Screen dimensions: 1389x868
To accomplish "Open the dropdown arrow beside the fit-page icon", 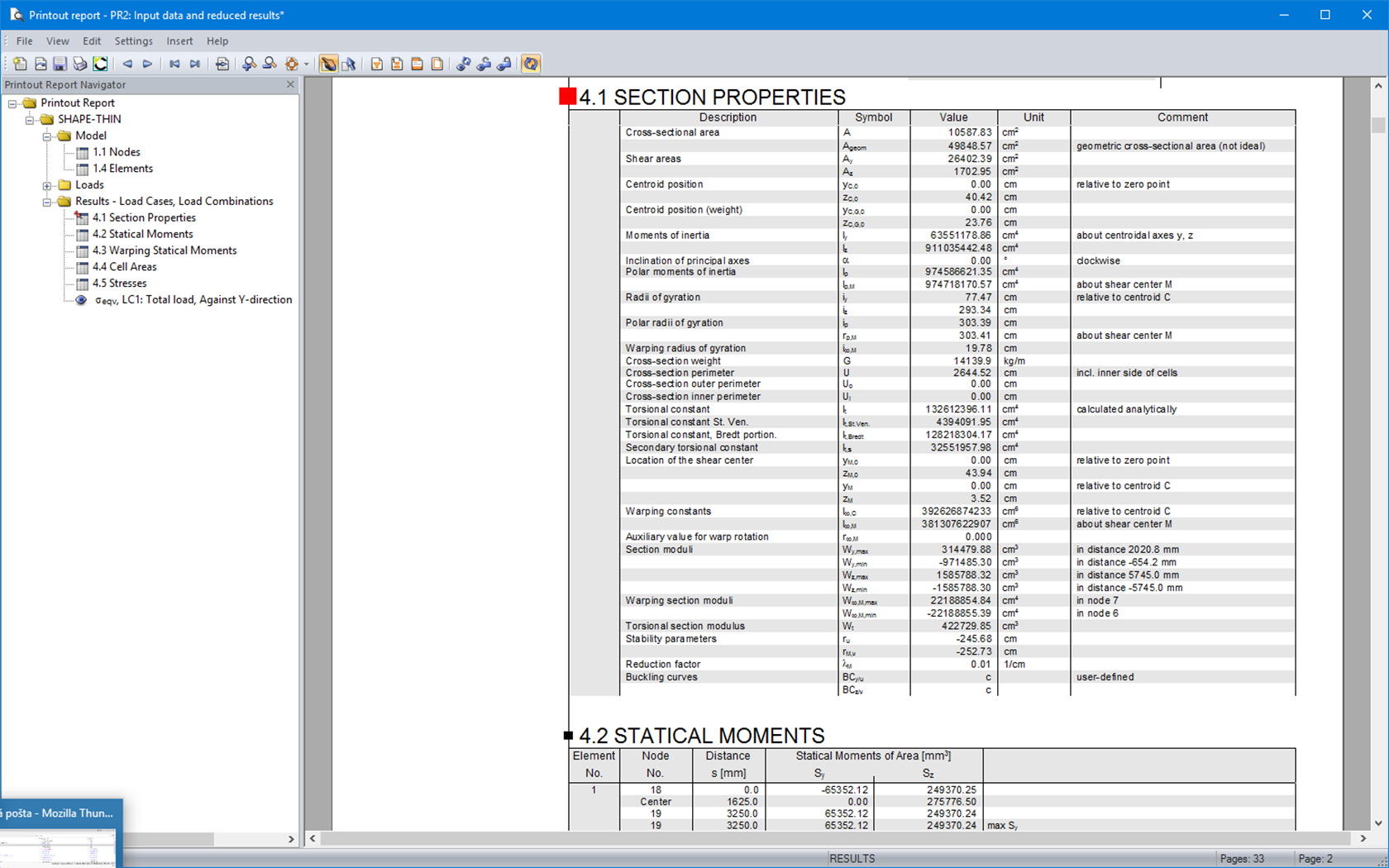I will click(306, 64).
